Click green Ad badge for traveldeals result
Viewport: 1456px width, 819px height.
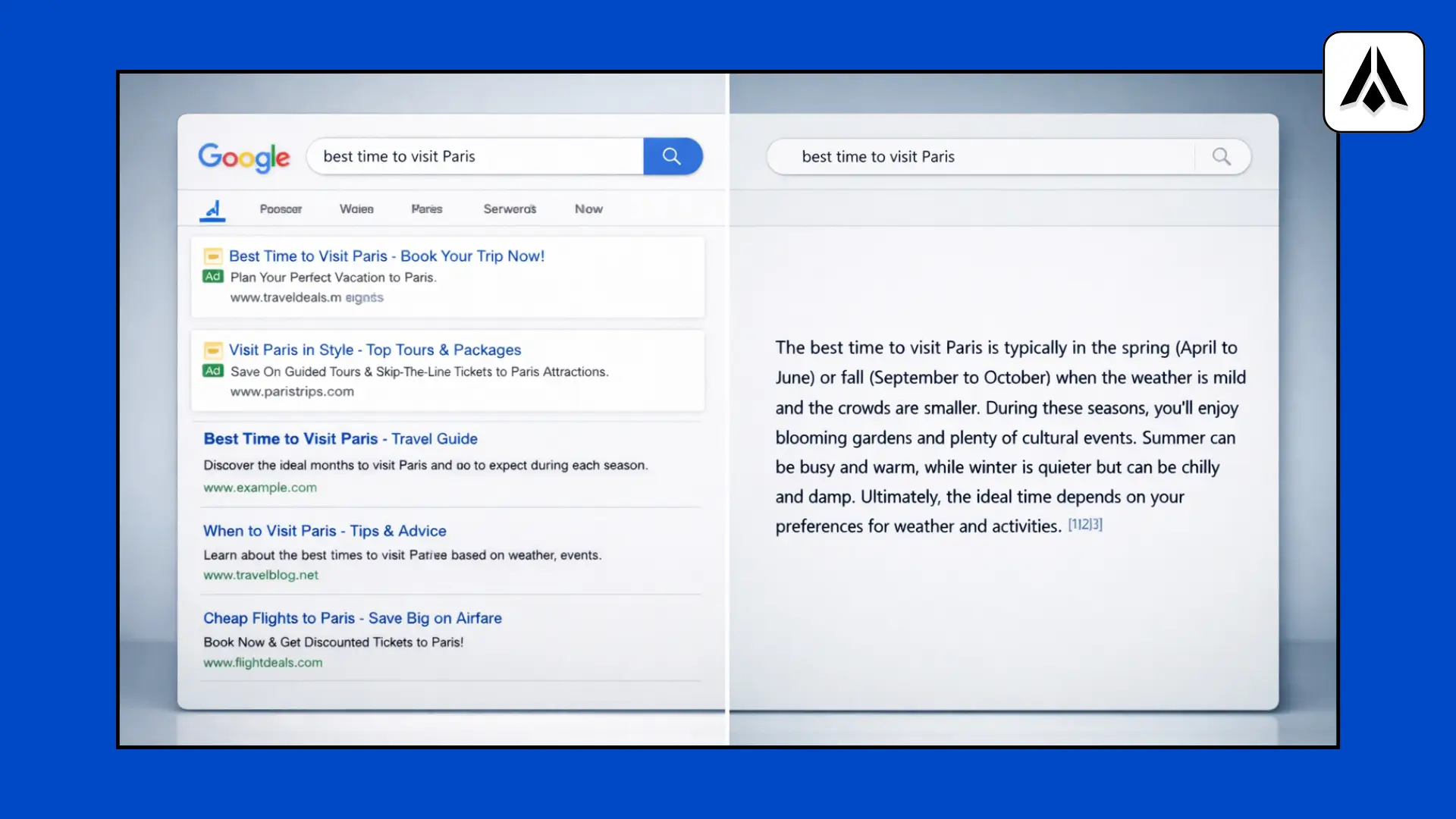[213, 277]
